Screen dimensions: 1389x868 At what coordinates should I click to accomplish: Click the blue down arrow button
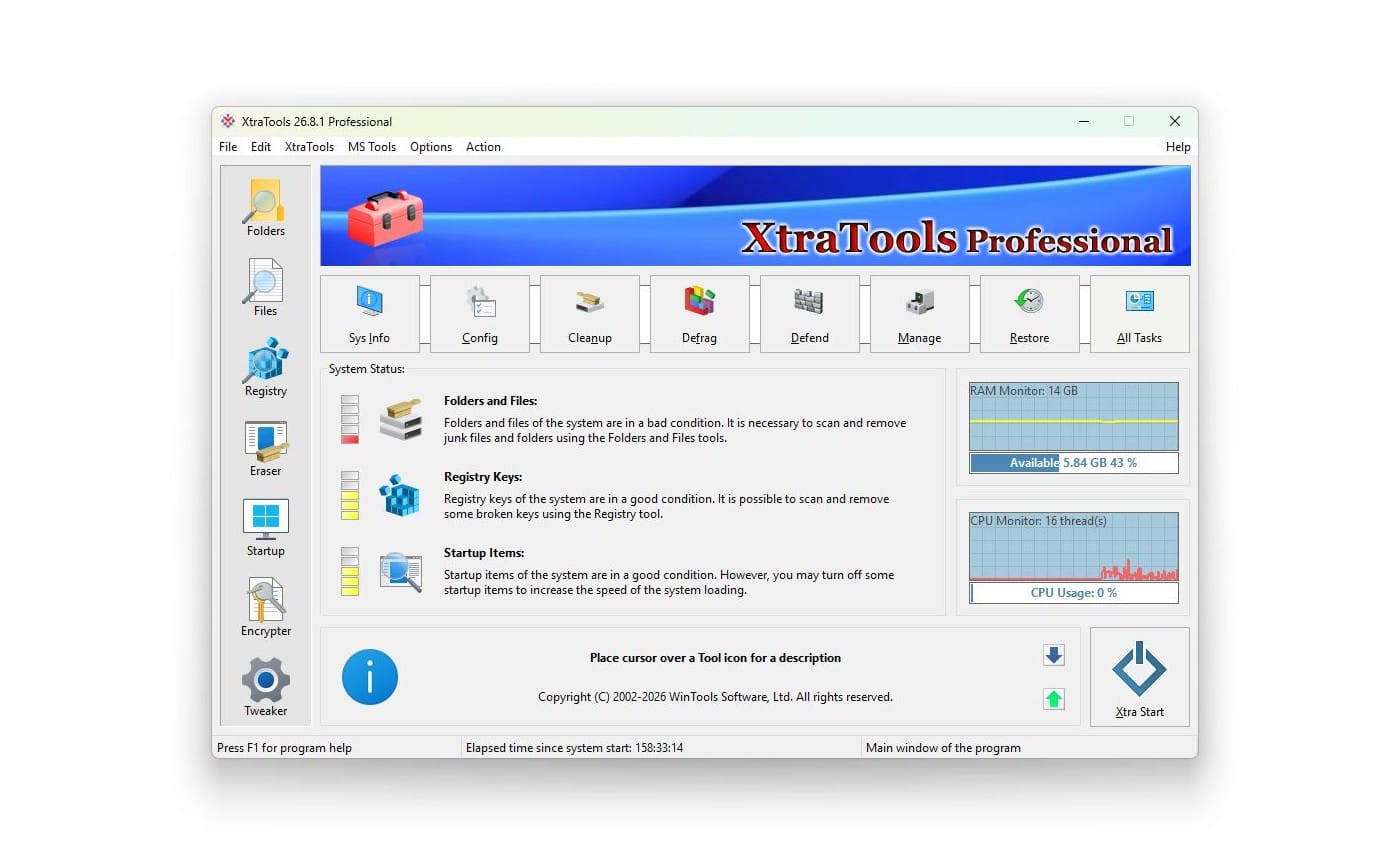click(1053, 655)
